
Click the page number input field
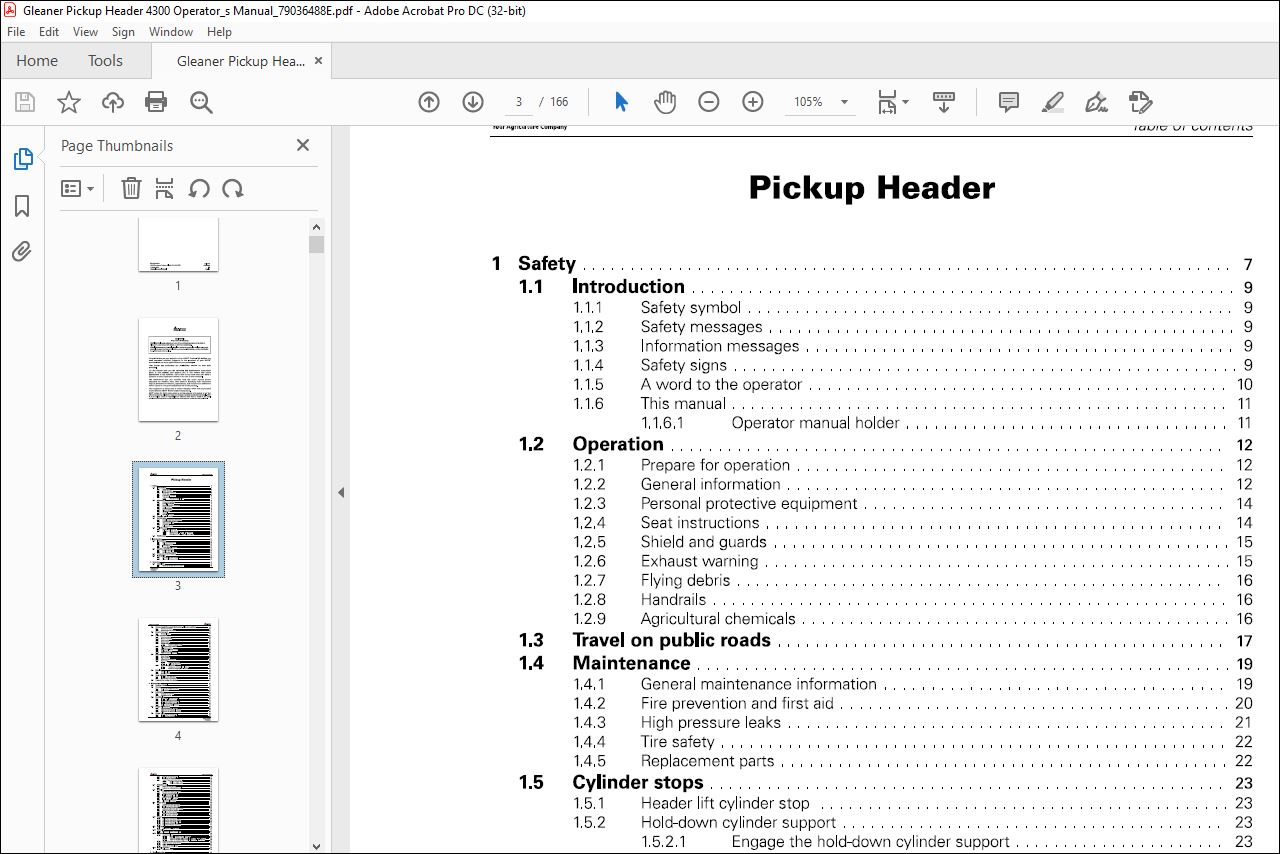(x=518, y=102)
